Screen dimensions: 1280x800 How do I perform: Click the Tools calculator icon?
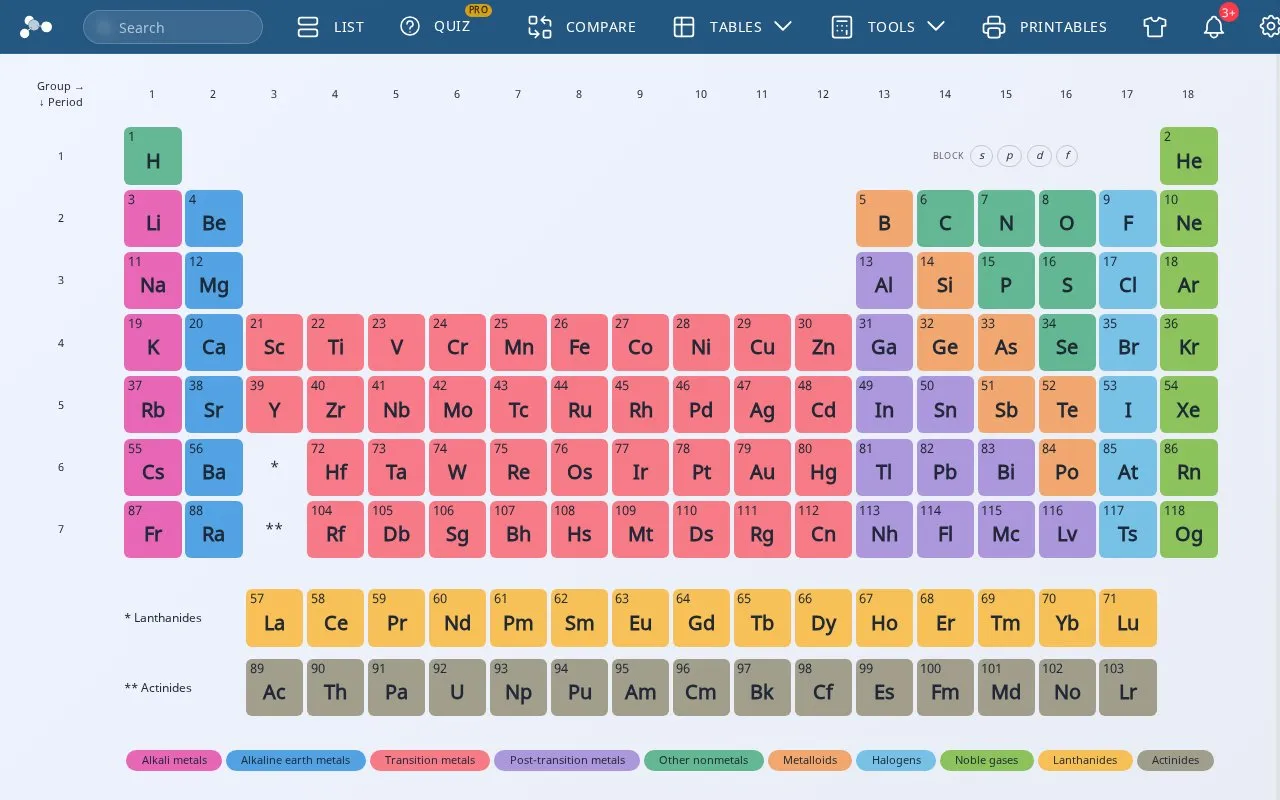(842, 27)
